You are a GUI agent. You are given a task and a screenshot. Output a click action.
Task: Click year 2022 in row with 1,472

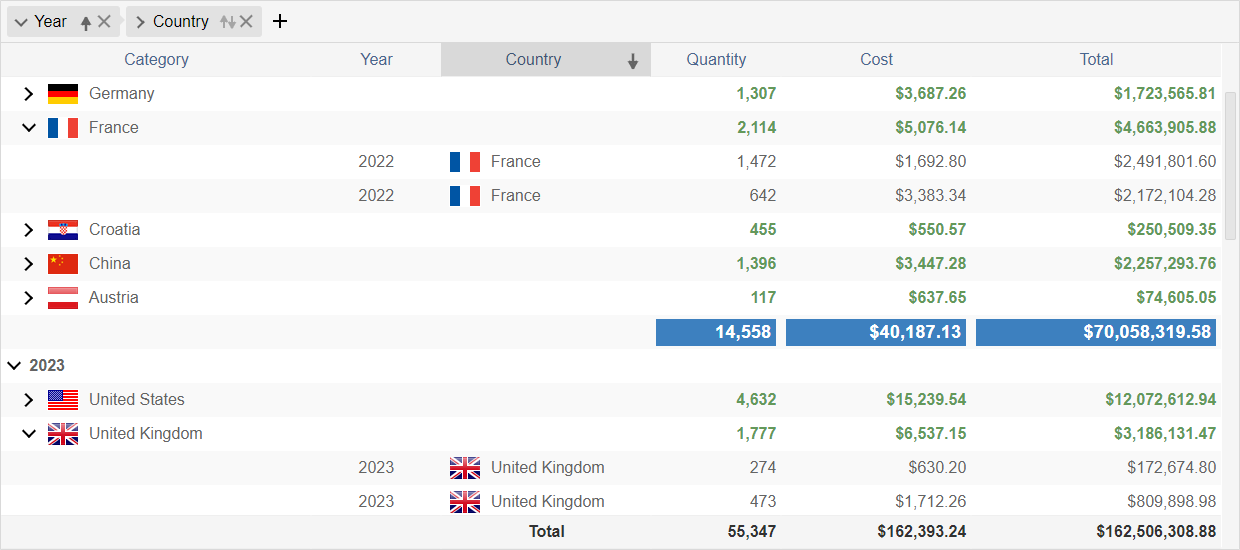pyautogui.click(x=376, y=162)
